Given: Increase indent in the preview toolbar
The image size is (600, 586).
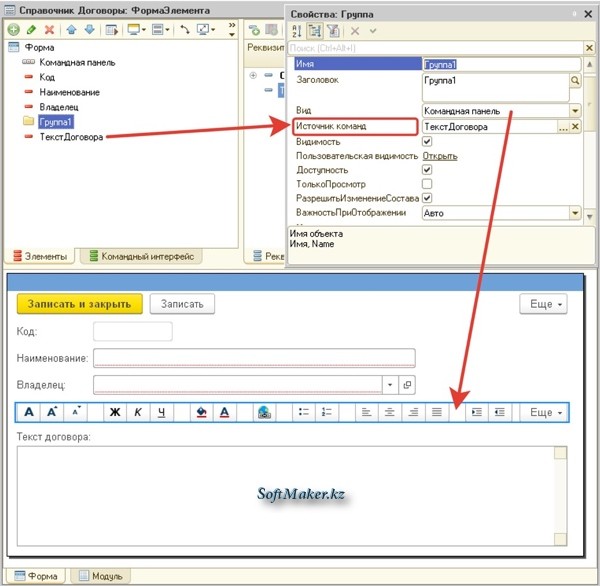Looking at the screenshot, I should [477, 412].
